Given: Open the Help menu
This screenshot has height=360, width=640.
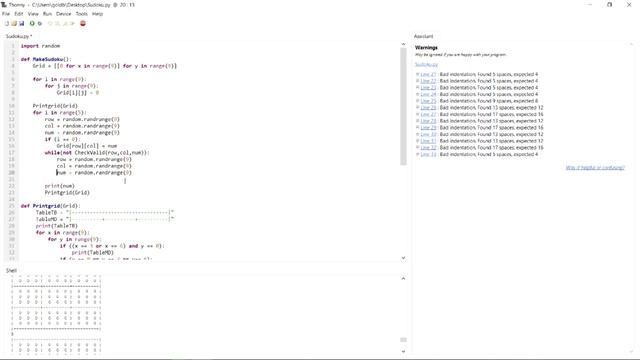Looking at the screenshot, I should pos(98,14).
